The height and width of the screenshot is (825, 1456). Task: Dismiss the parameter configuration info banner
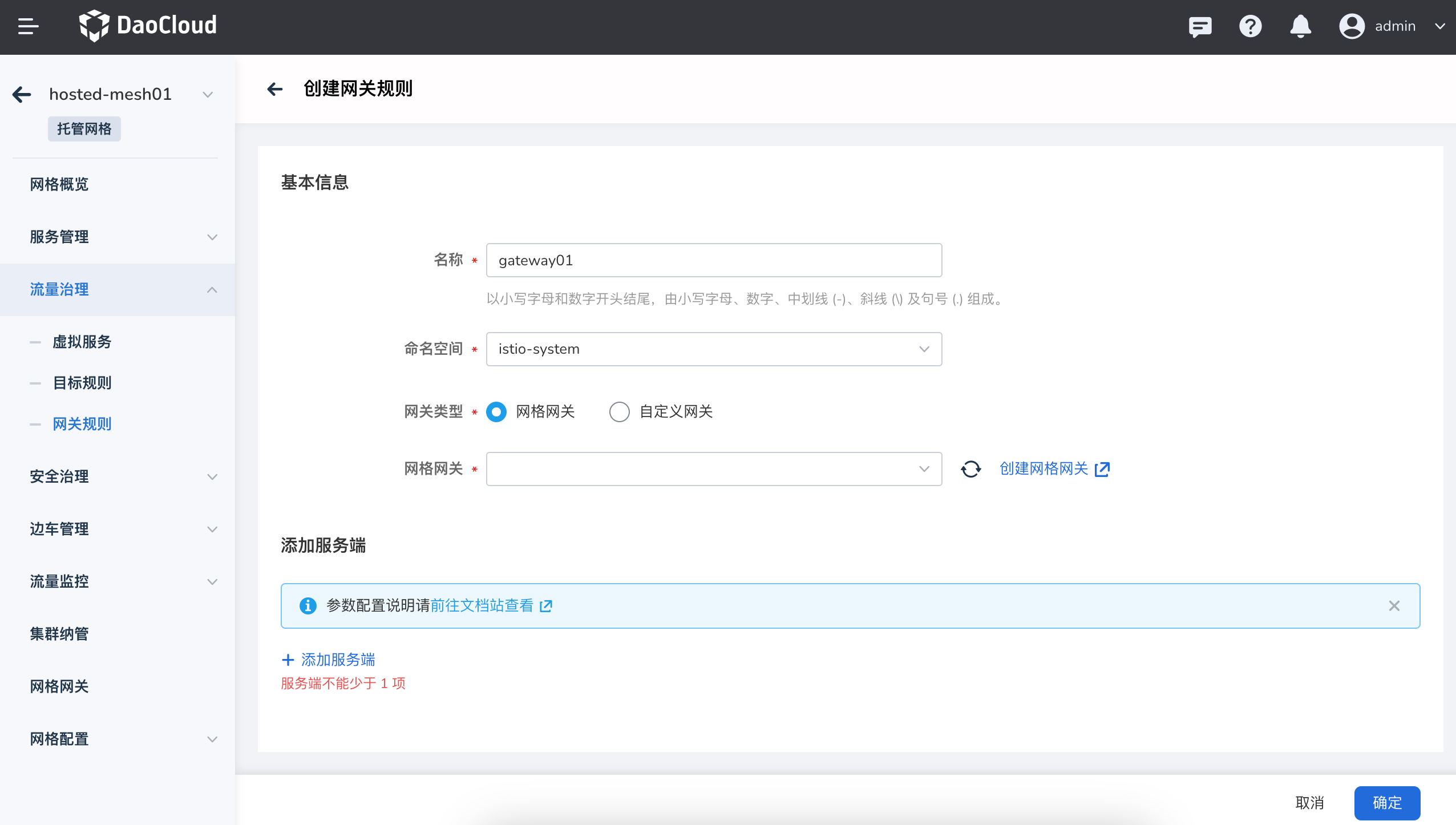coord(1394,606)
